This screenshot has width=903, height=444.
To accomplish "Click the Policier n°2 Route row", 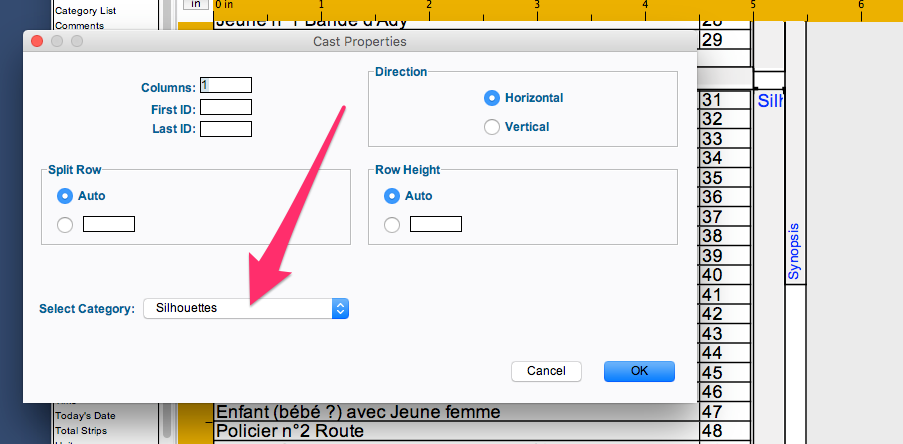I will (290, 431).
